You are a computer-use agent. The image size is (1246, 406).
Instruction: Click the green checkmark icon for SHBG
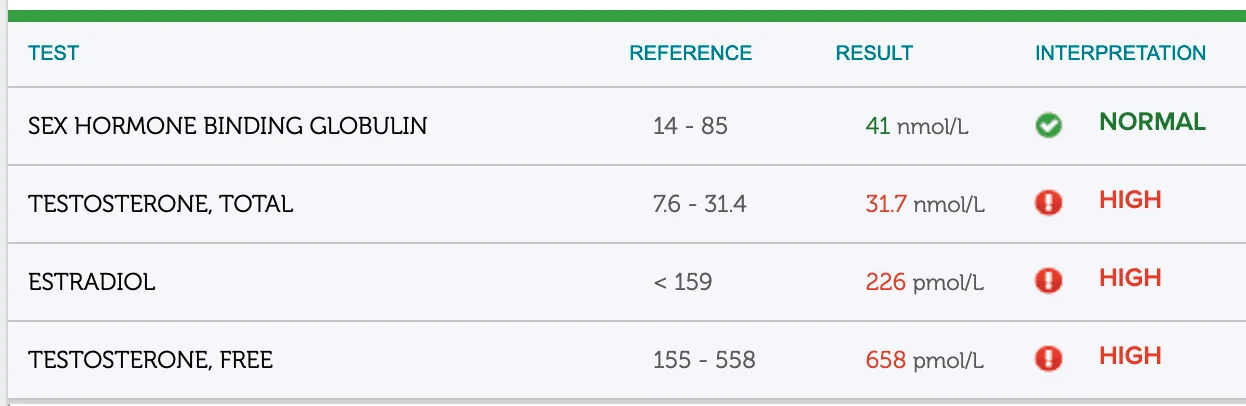1048,126
